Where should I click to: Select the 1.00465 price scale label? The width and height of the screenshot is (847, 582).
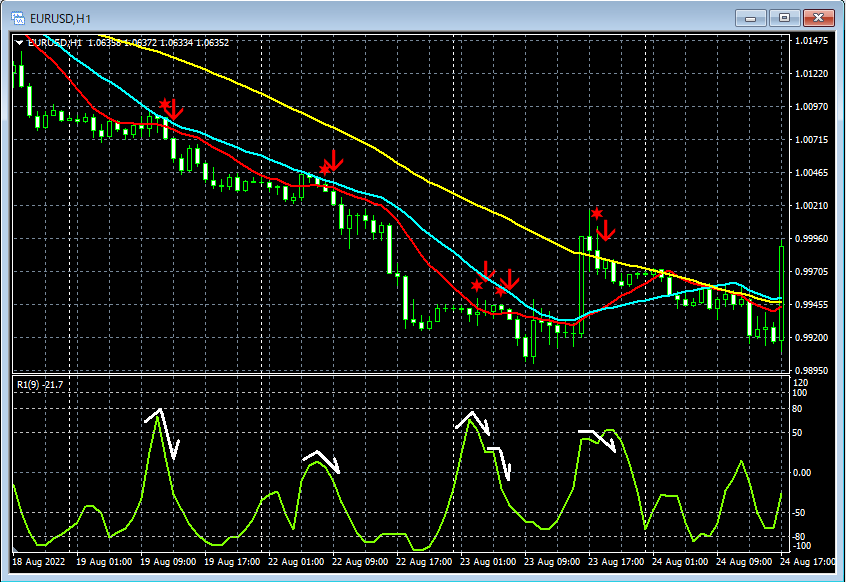click(x=811, y=172)
